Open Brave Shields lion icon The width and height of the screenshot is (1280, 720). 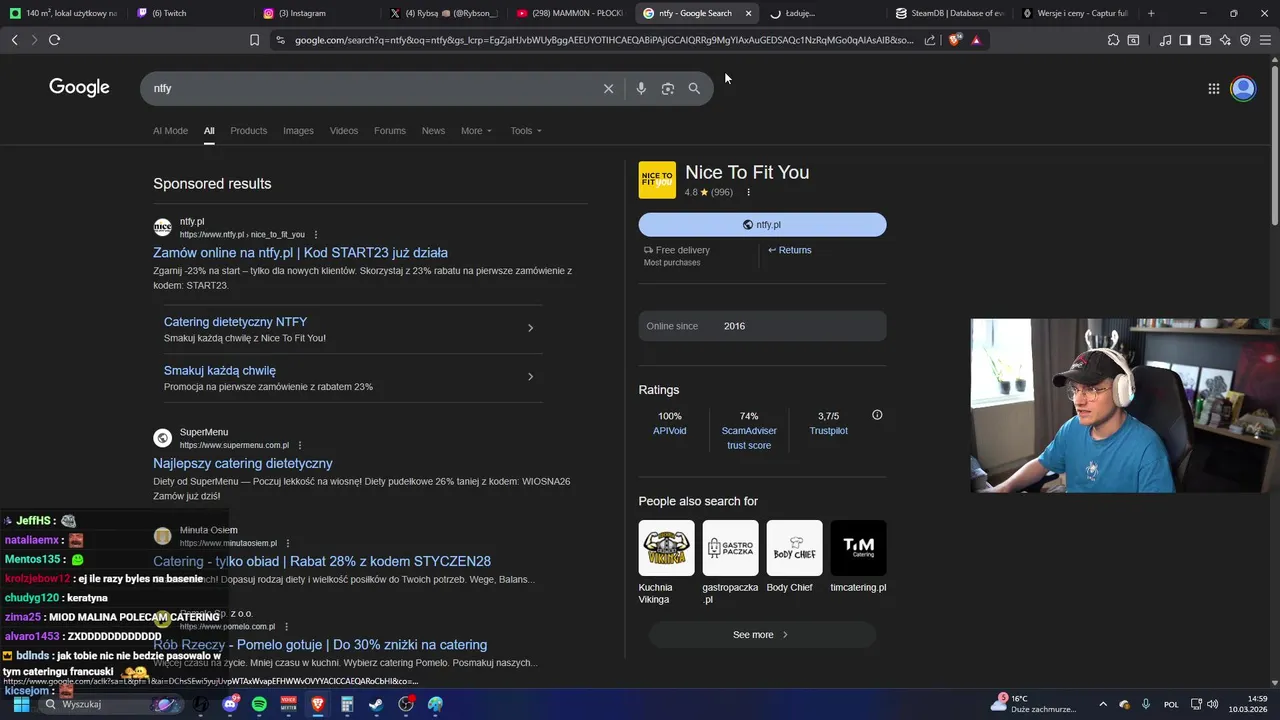coord(955,40)
